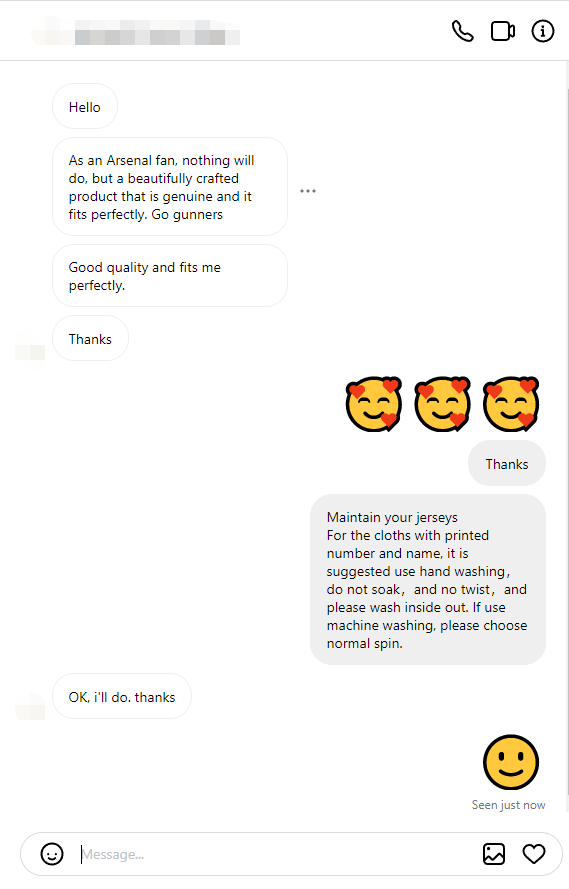Open the emoji picker
The height and width of the screenshot is (889, 569).
point(52,854)
